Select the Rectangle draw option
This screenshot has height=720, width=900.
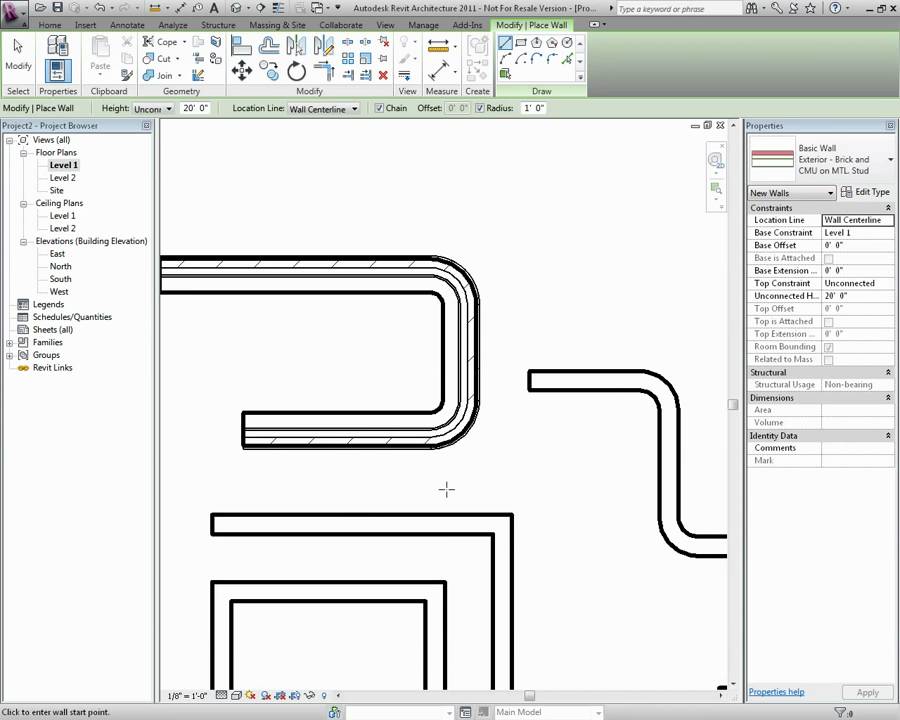(x=521, y=42)
